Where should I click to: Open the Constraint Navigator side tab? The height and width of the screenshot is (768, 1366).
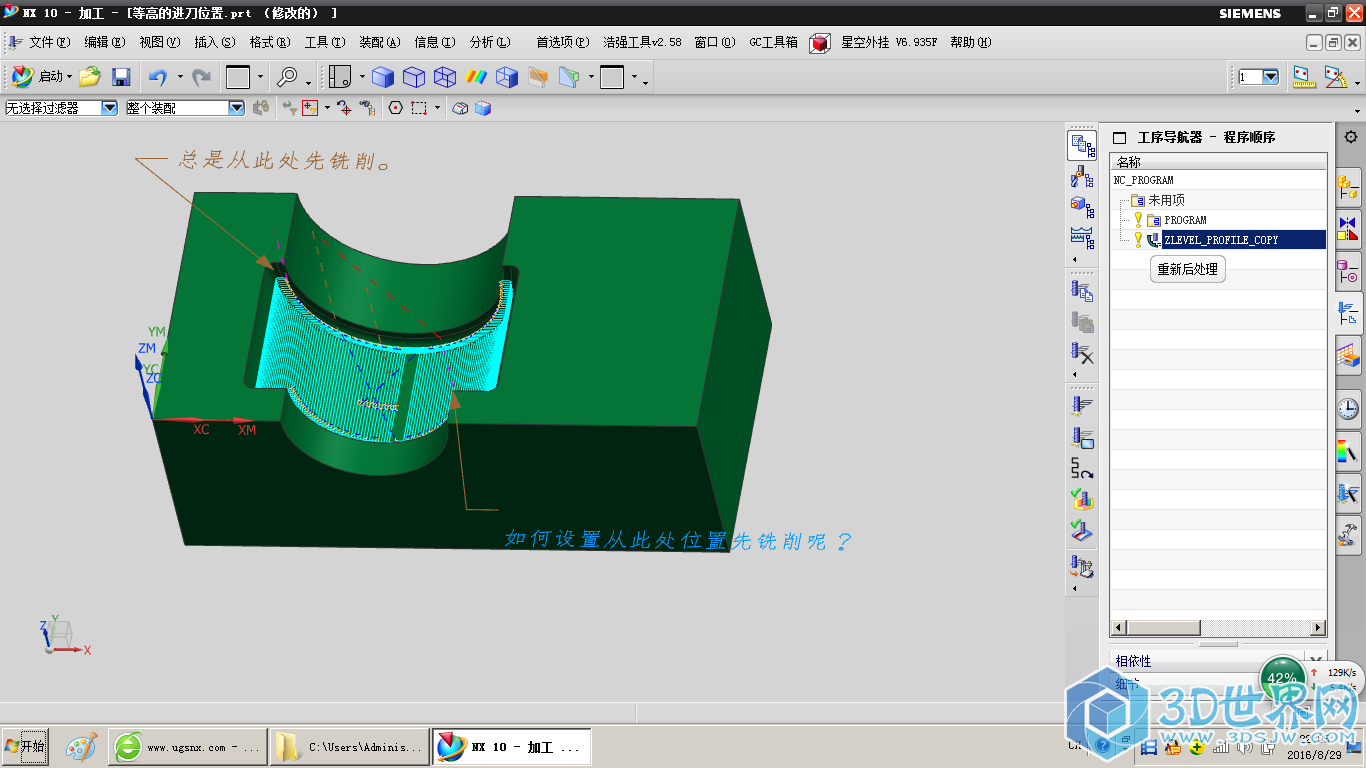pyautogui.click(x=1348, y=228)
